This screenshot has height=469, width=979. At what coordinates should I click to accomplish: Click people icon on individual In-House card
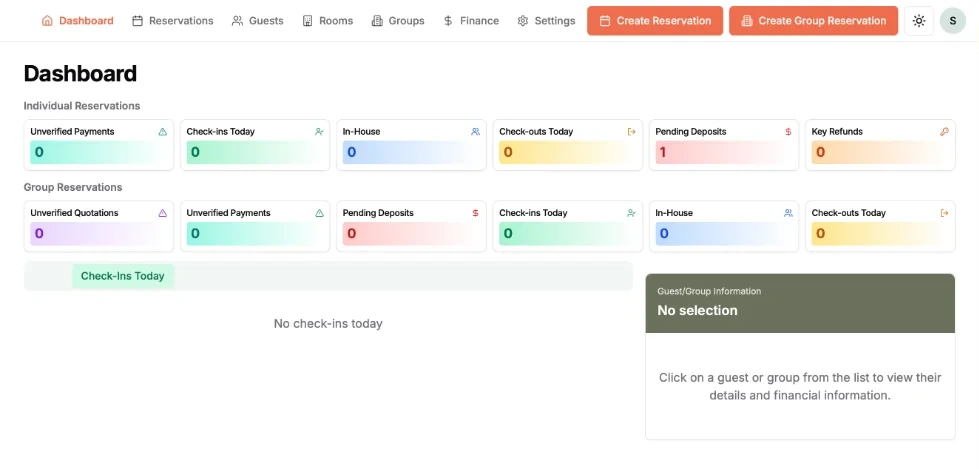476,132
